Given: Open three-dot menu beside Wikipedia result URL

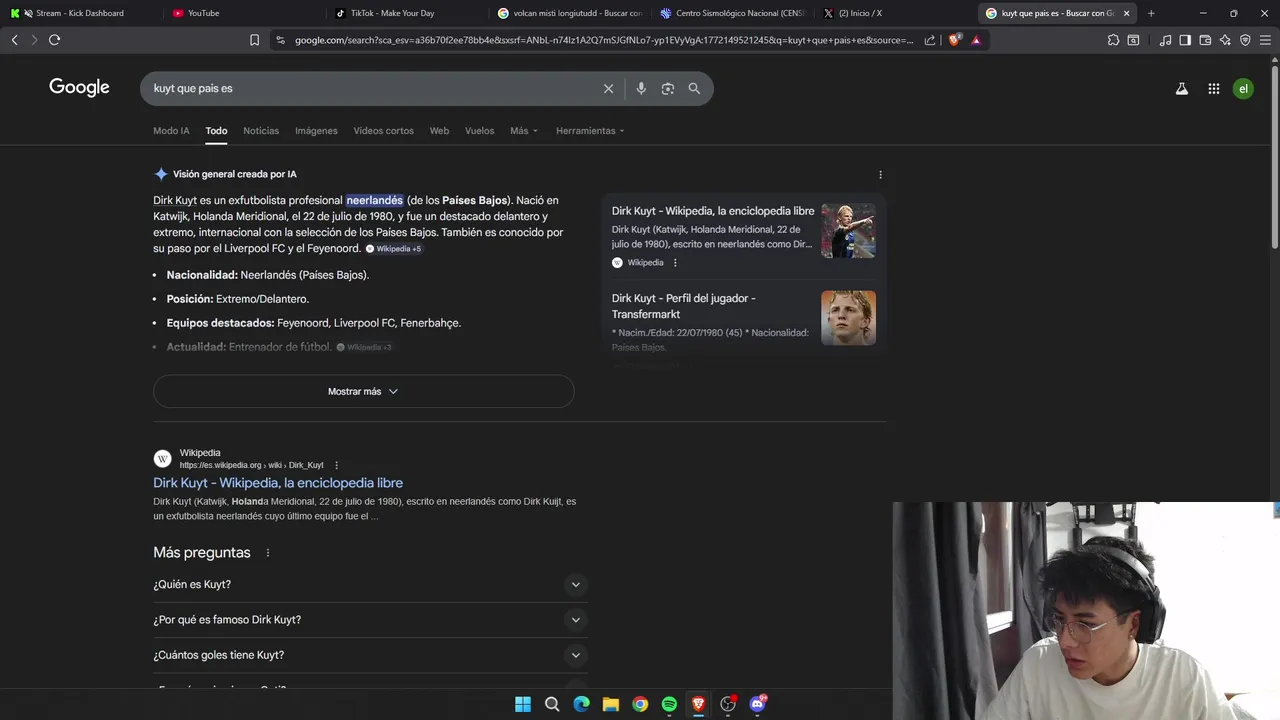Looking at the screenshot, I should (336, 465).
